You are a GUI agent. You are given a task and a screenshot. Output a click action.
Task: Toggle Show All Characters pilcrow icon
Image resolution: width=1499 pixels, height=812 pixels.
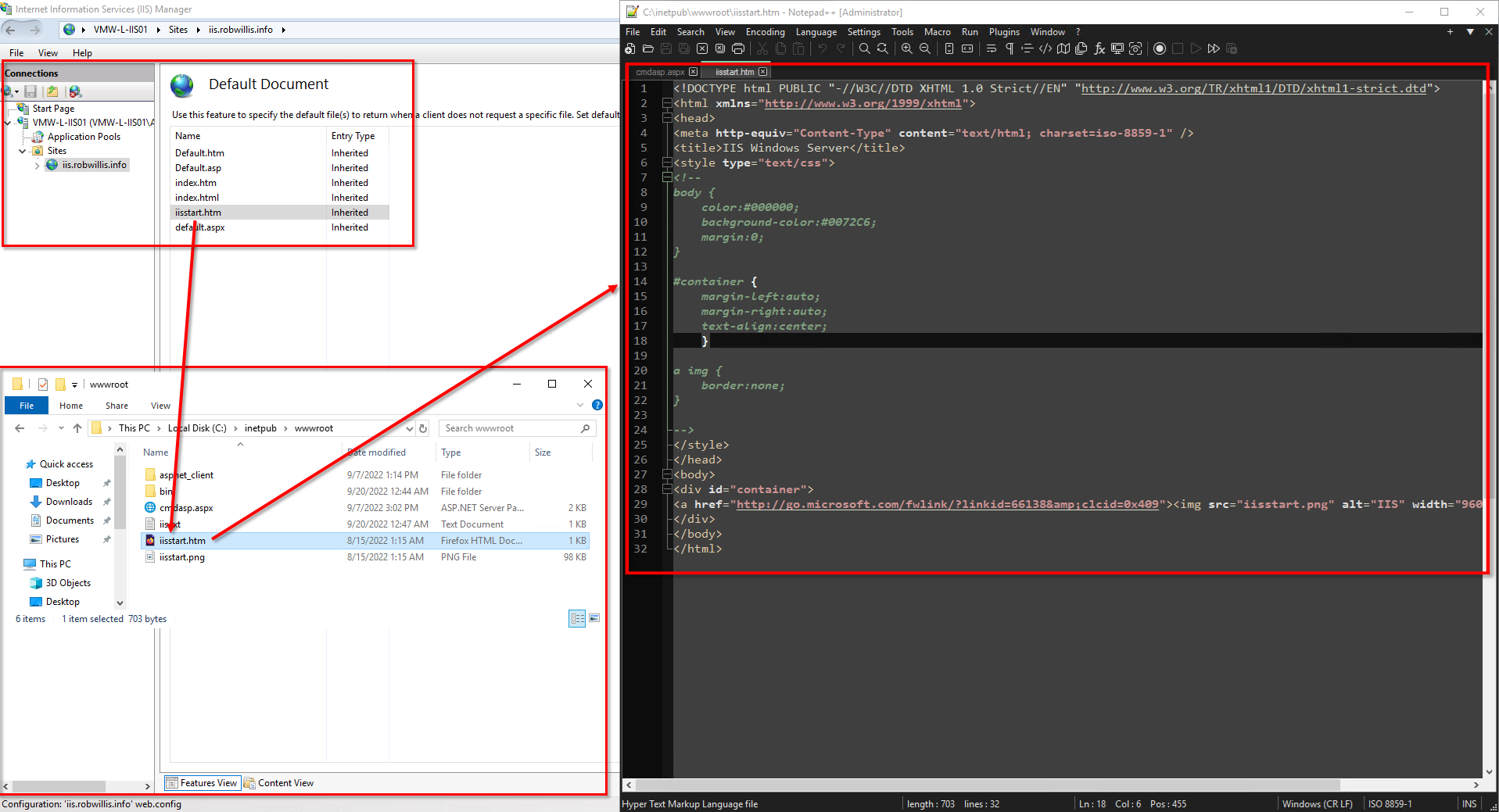tap(1009, 48)
